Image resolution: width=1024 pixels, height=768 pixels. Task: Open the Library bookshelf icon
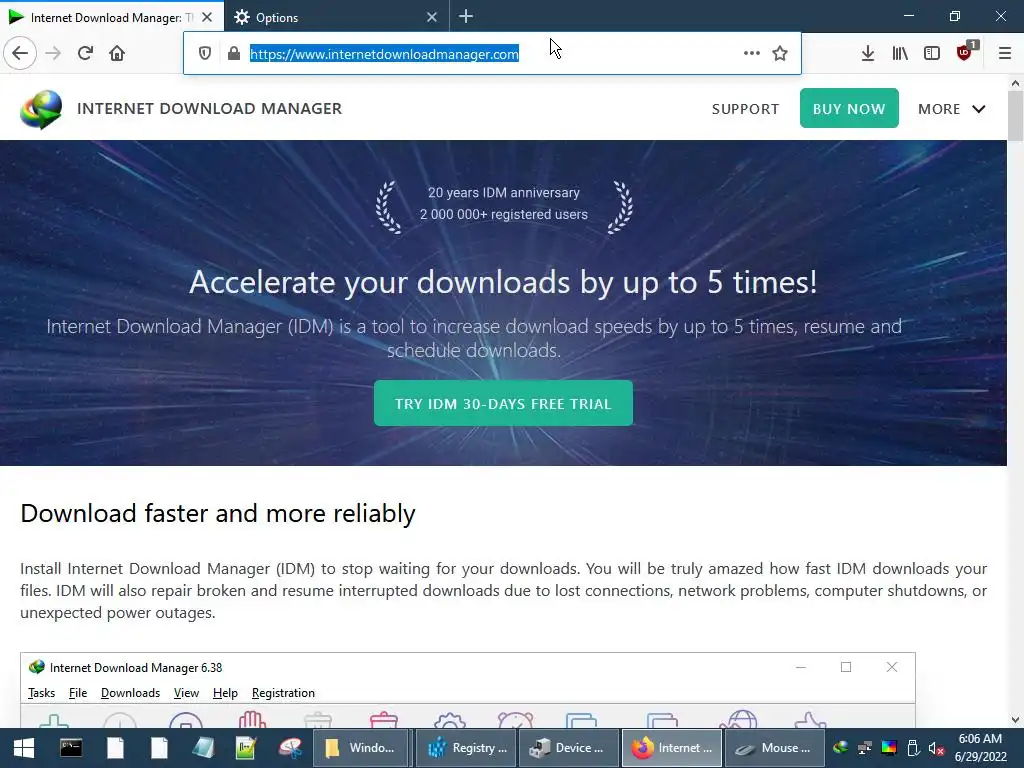pos(900,53)
